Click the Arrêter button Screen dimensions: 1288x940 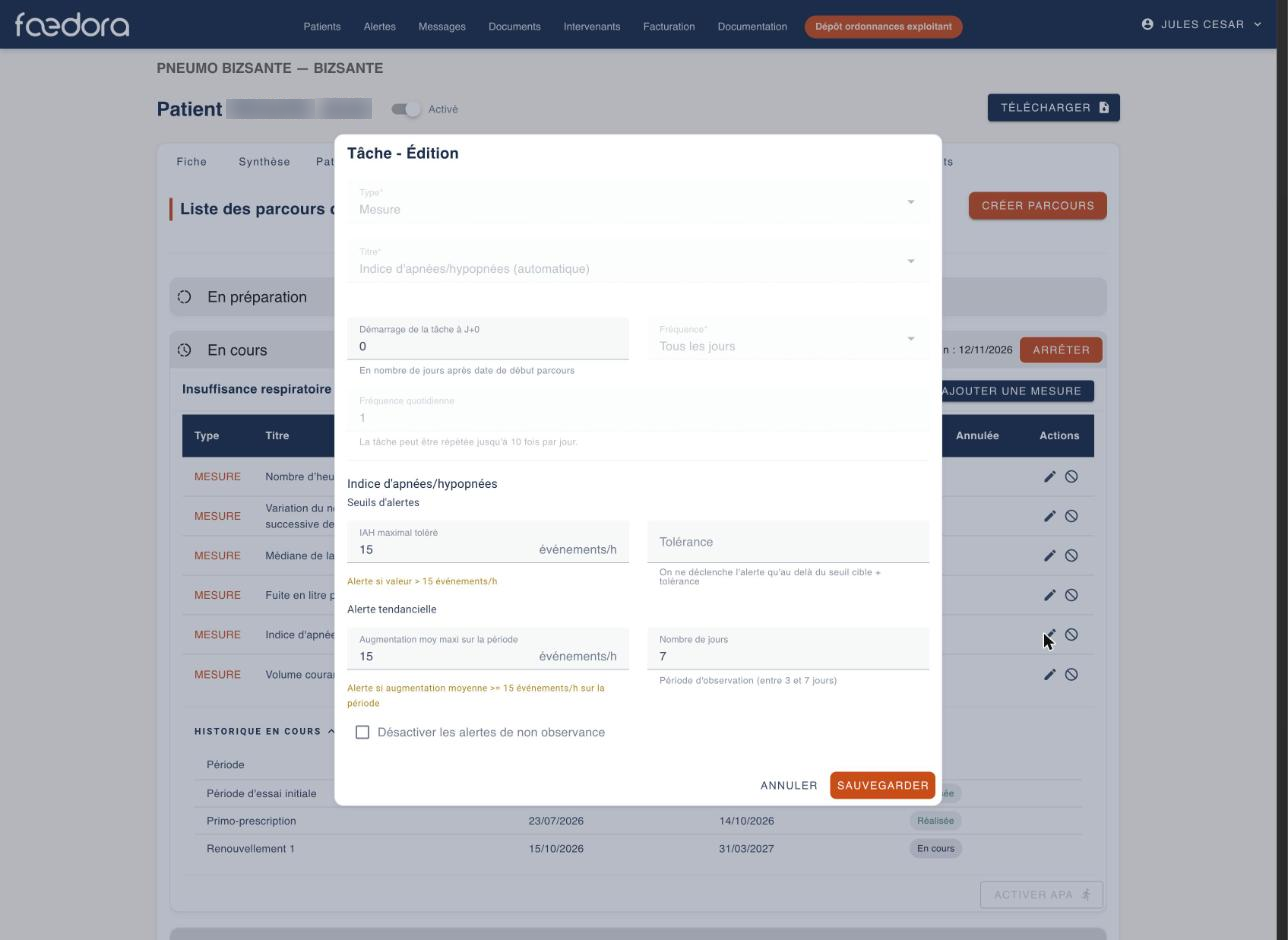coord(1061,350)
